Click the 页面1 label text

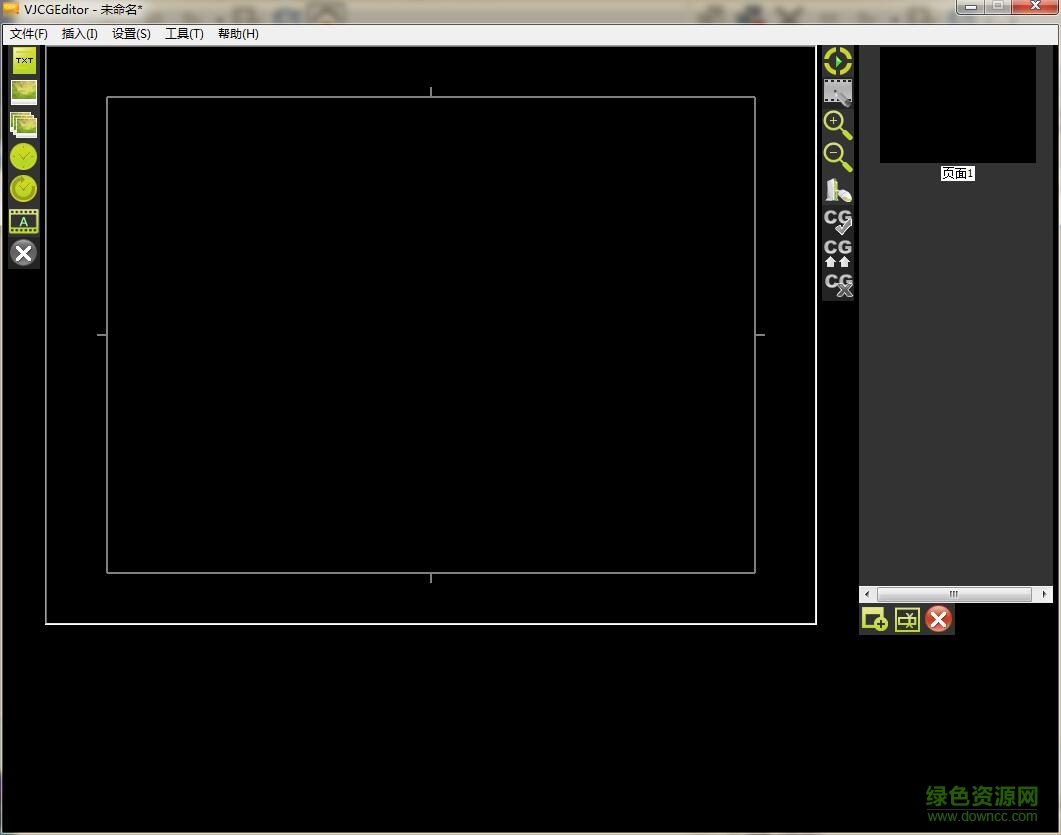click(957, 173)
